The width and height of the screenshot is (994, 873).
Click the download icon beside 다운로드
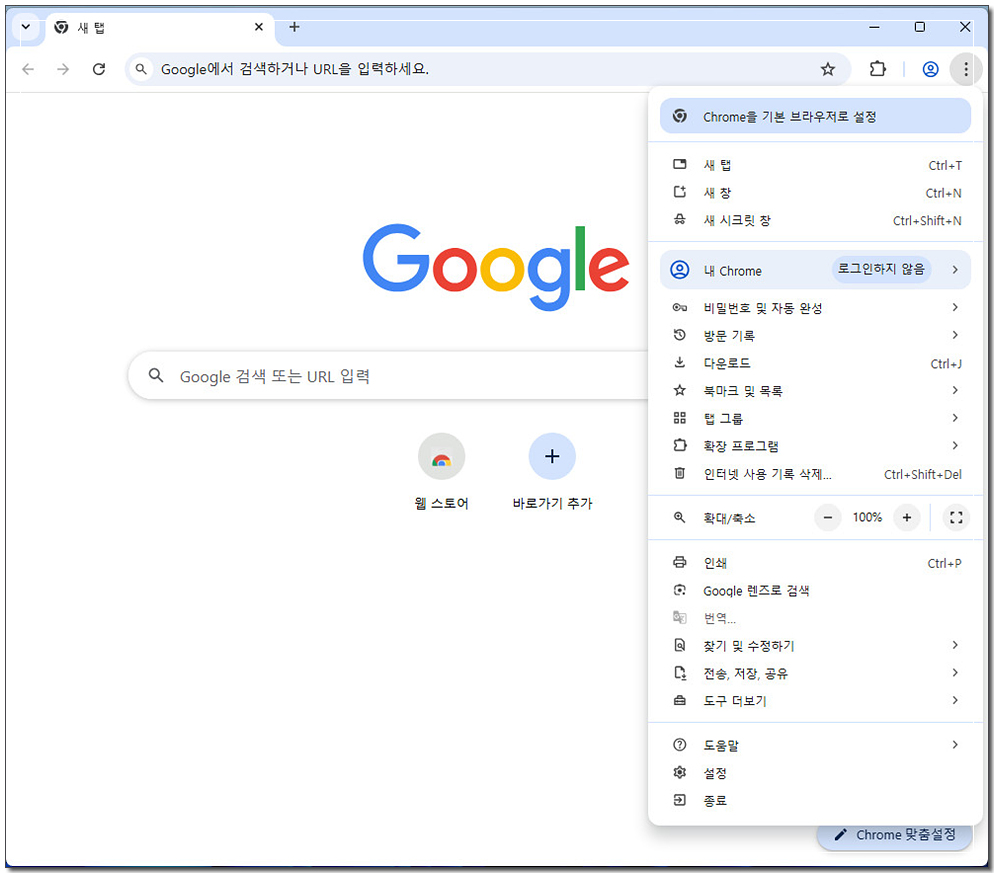pyautogui.click(x=680, y=363)
